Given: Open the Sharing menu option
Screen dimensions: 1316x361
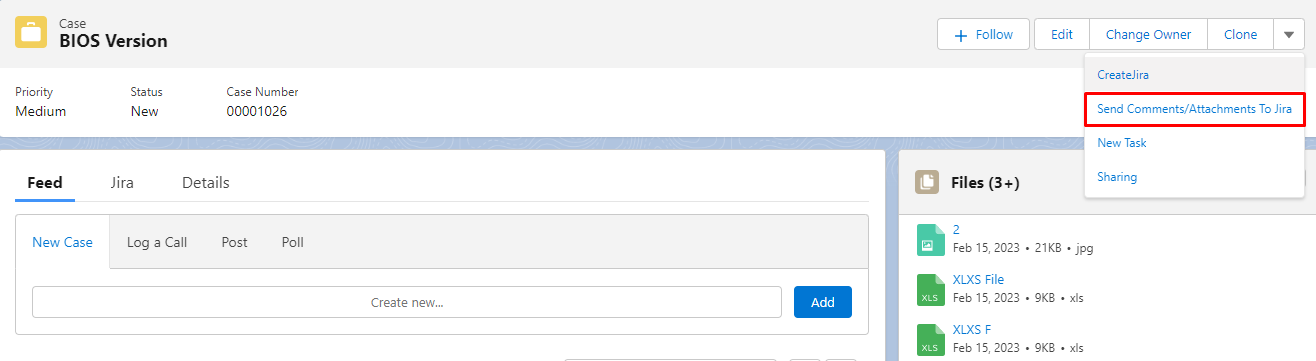Looking at the screenshot, I should coord(1117,177).
